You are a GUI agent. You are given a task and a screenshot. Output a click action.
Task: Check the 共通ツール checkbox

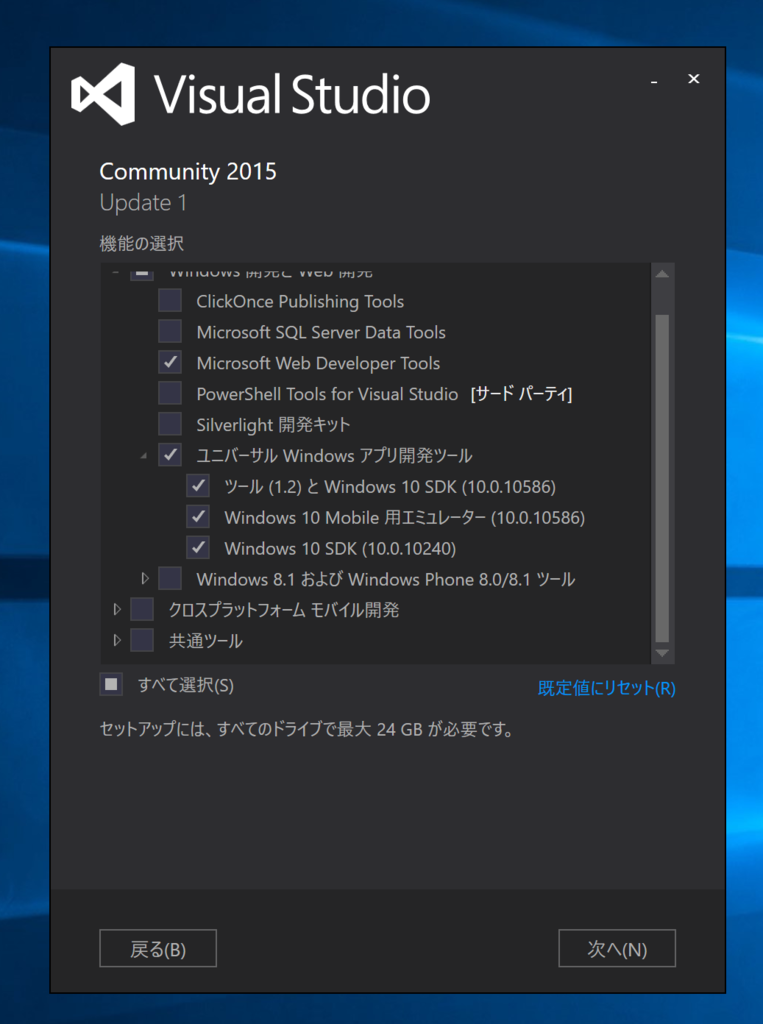tap(142, 641)
